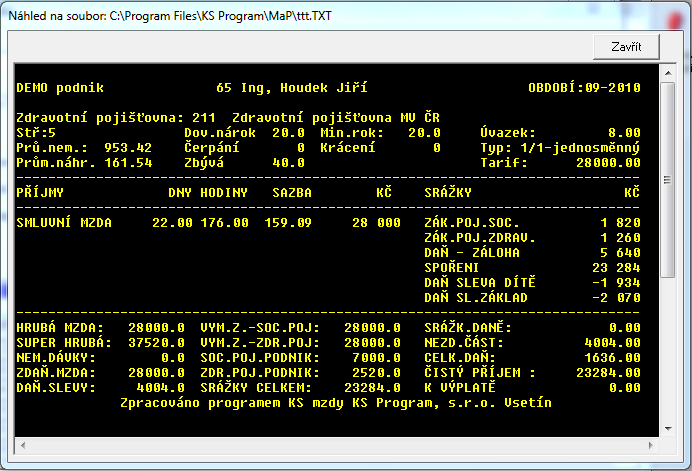692x471 pixels.
Task: Click the vertical scrollbar up arrow
Action: (668, 73)
